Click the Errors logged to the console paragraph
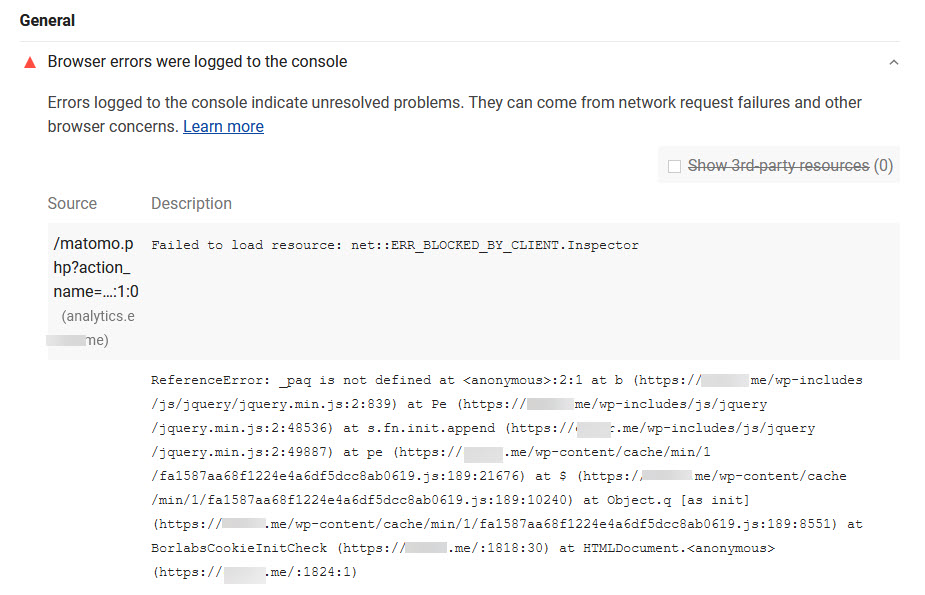This screenshot has width=925, height=595. [454, 114]
